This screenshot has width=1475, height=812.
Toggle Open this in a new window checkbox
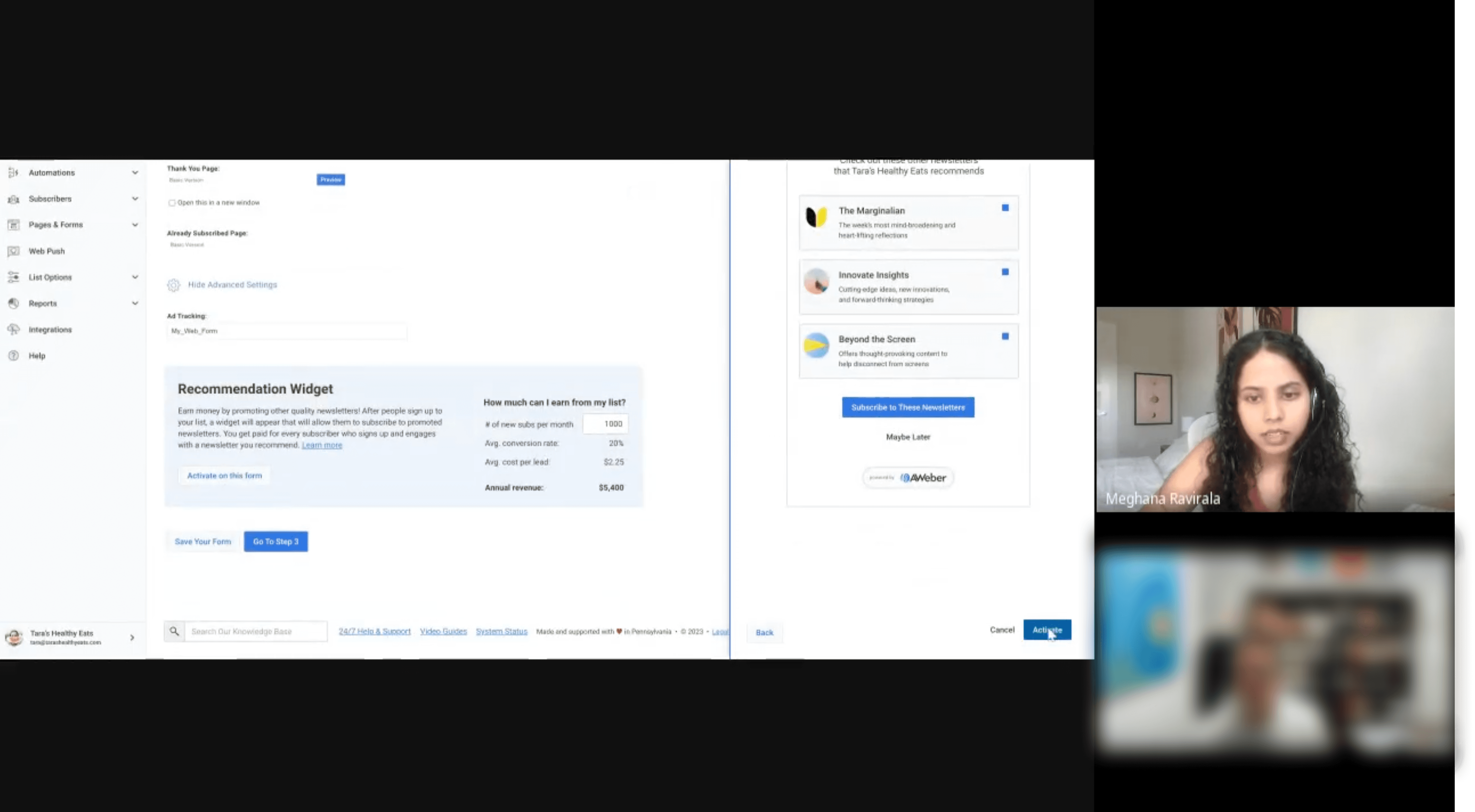click(172, 203)
